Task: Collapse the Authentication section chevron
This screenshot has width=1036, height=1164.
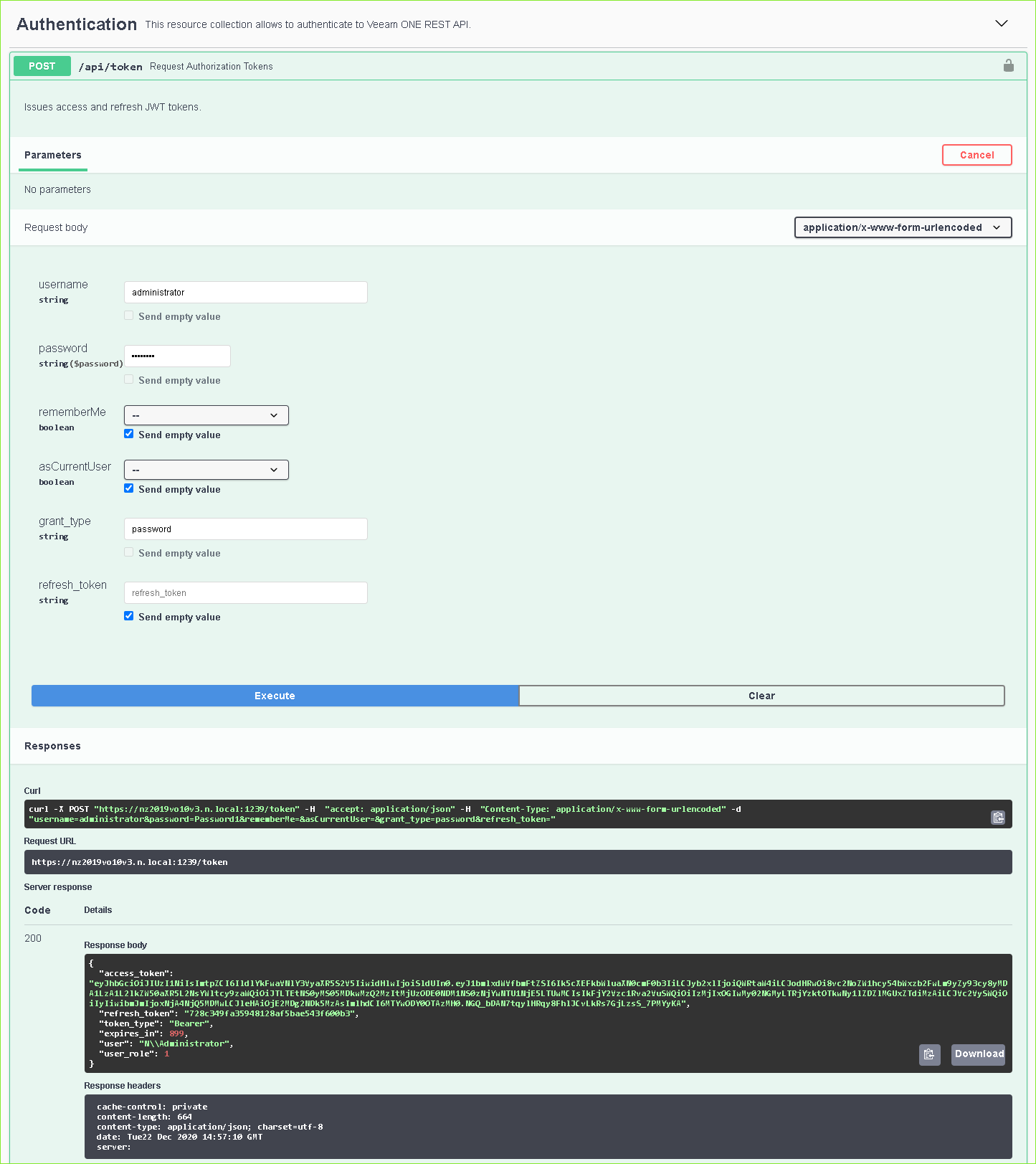Action: [1002, 24]
